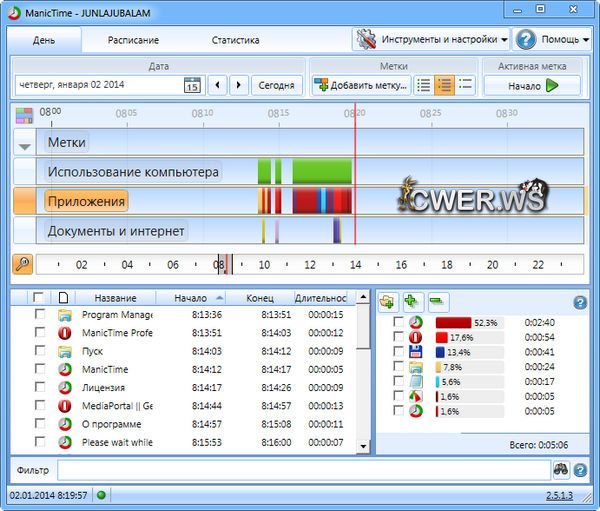
Task: Check the MediaPortal row checkbox
Action: click(x=39, y=405)
